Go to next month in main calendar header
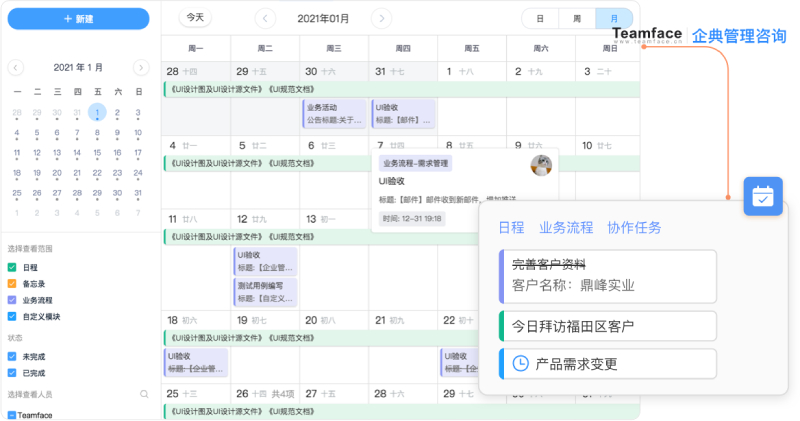 point(381,19)
